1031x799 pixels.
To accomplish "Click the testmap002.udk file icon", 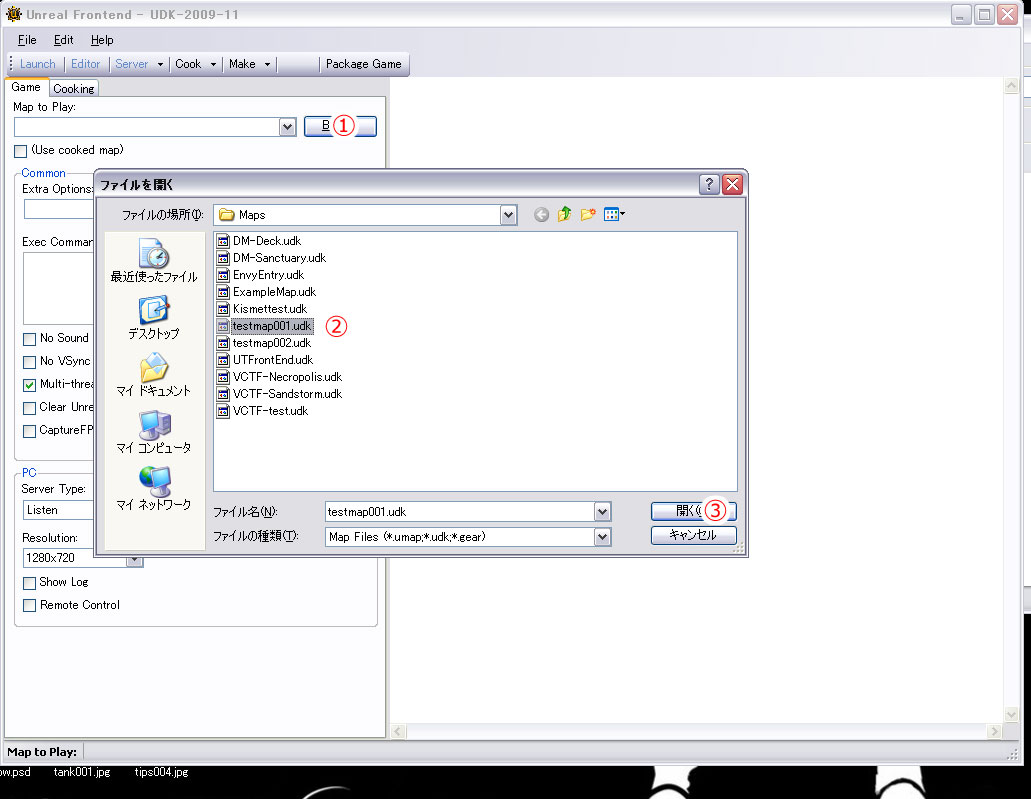I will coord(224,343).
